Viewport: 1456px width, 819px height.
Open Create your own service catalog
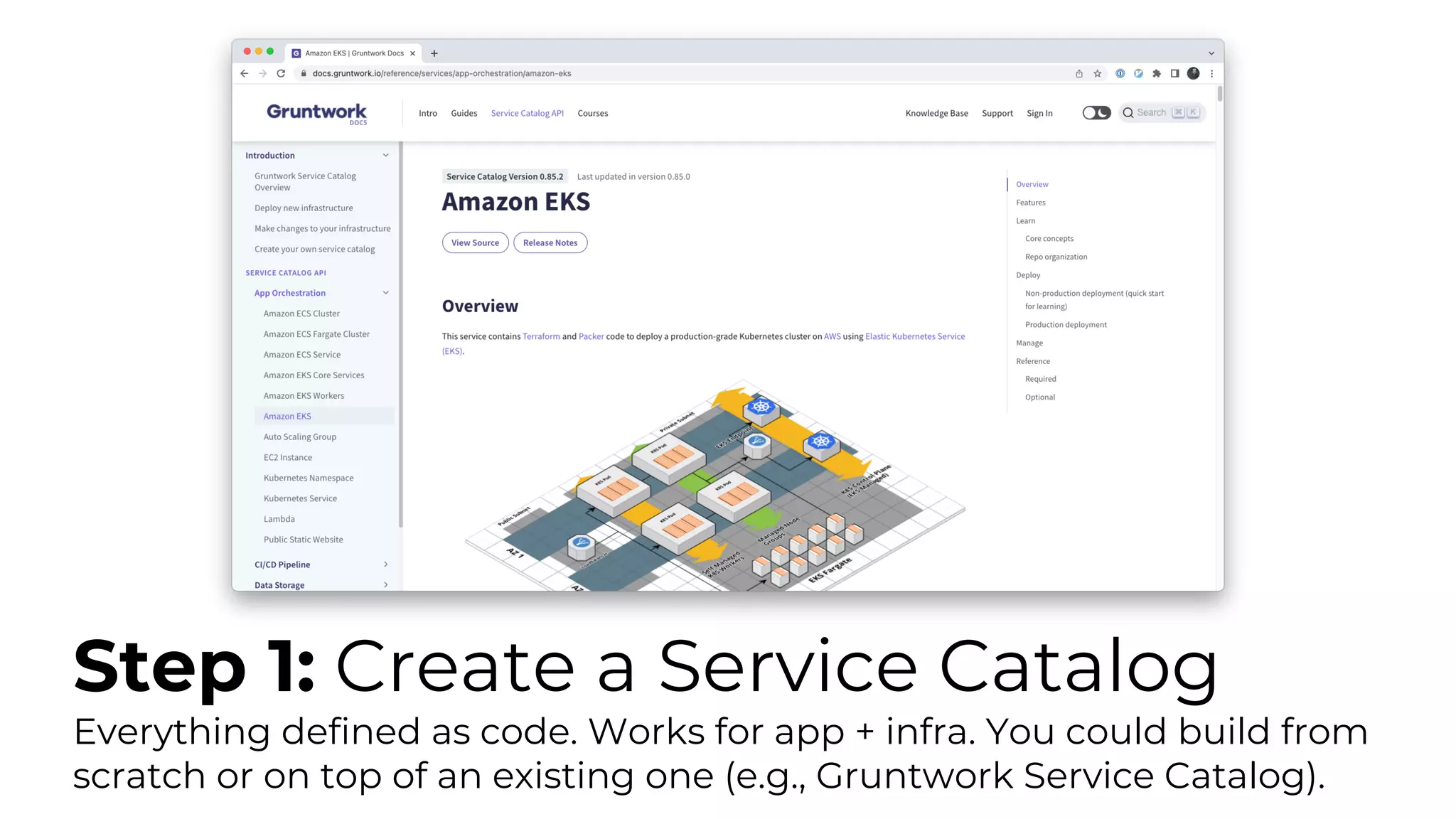pyautogui.click(x=315, y=249)
